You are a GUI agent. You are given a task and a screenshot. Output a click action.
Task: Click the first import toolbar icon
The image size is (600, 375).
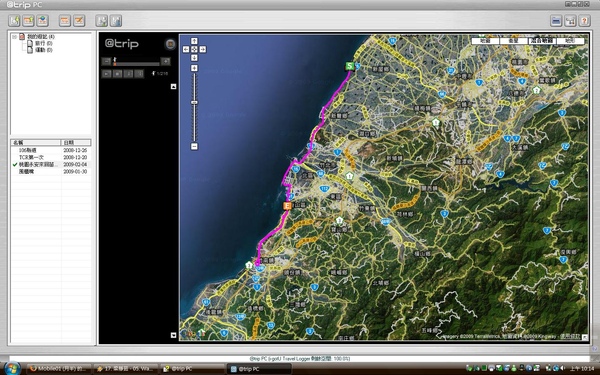14,20
